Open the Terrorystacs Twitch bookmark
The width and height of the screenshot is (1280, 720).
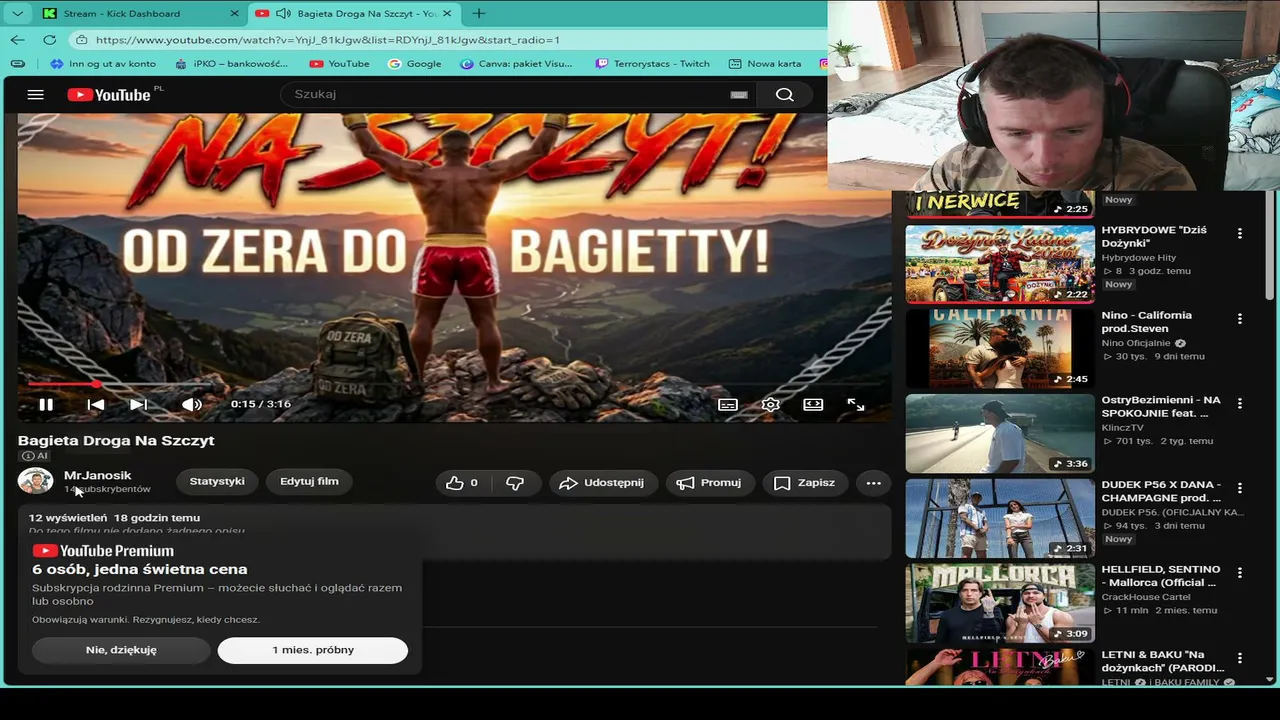pos(652,64)
